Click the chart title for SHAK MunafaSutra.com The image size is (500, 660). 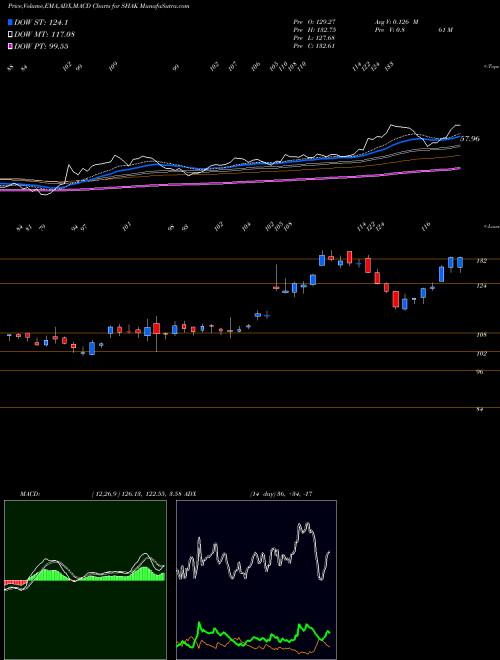[x=98, y=6]
